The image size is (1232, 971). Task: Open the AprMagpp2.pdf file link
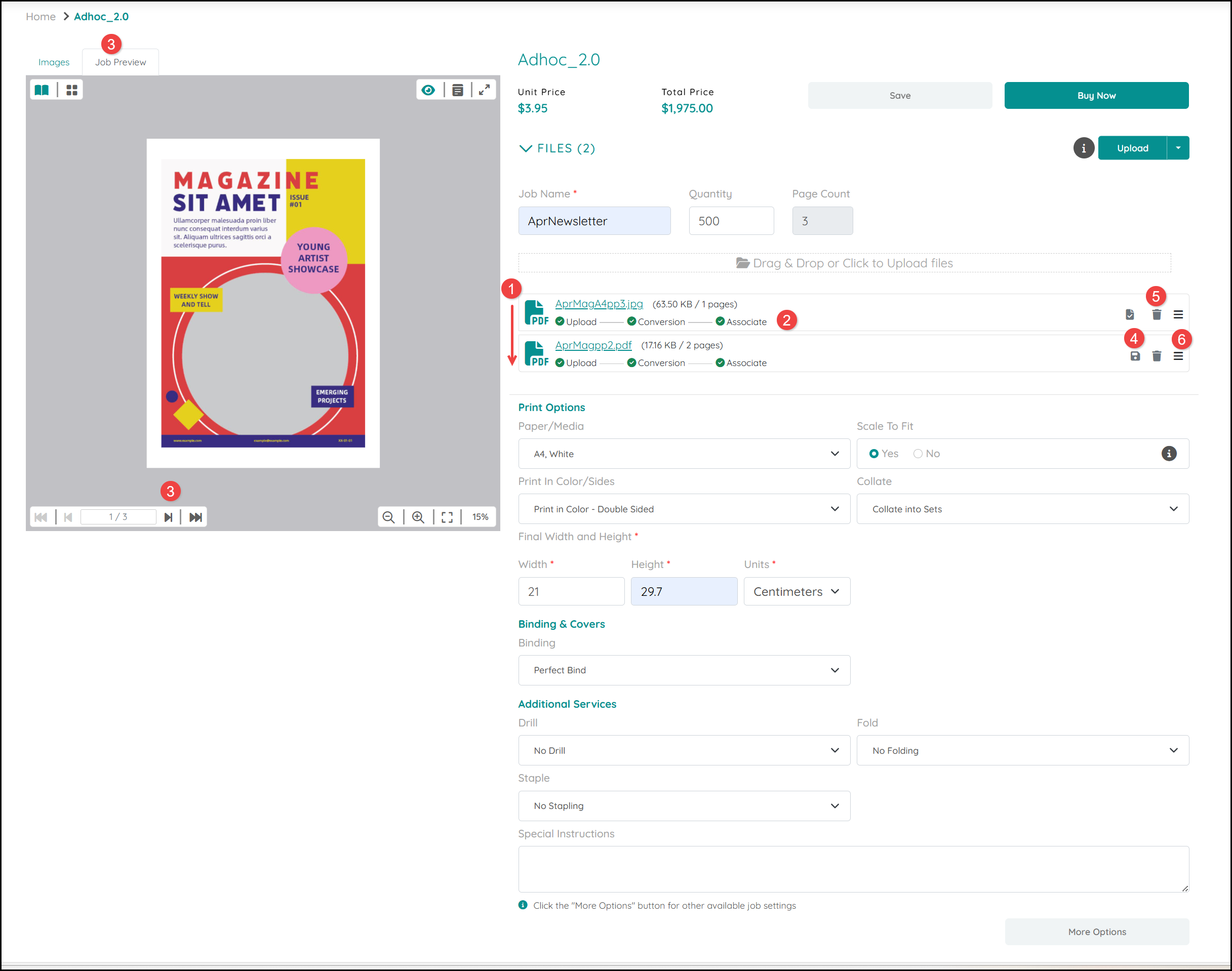pyautogui.click(x=593, y=345)
